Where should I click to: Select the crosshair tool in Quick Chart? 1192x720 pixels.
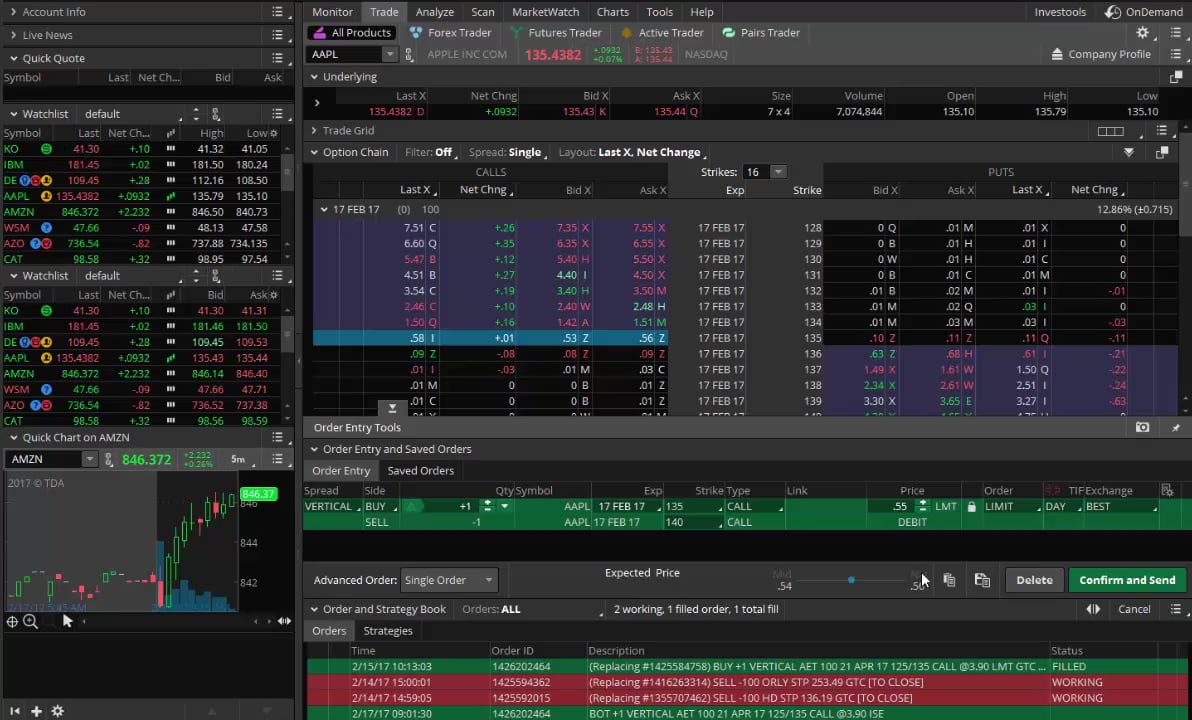(x=12, y=621)
